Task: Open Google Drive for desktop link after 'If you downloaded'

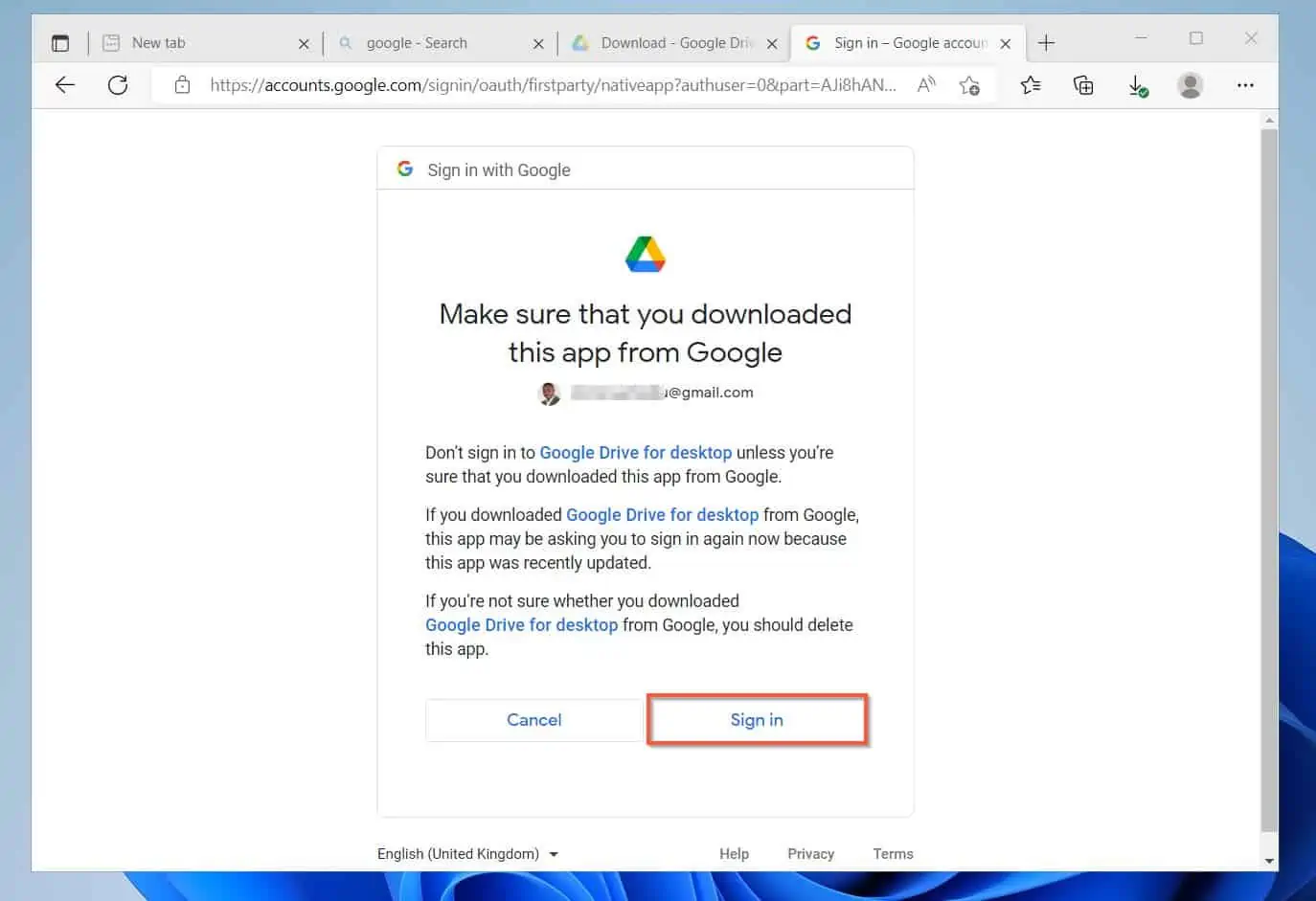Action: (662, 514)
